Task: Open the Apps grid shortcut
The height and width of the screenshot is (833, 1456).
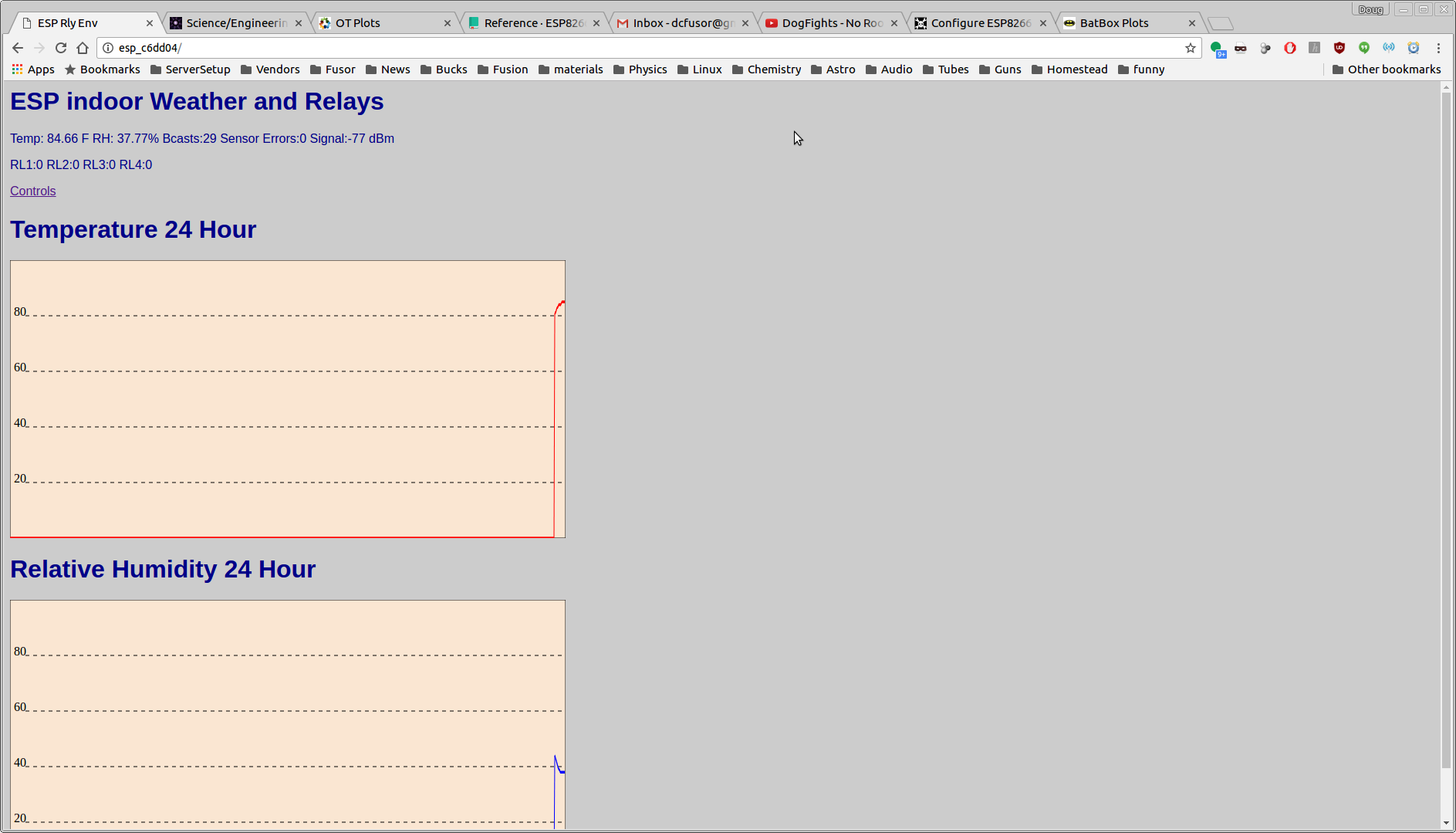Action: click(x=33, y=69)
